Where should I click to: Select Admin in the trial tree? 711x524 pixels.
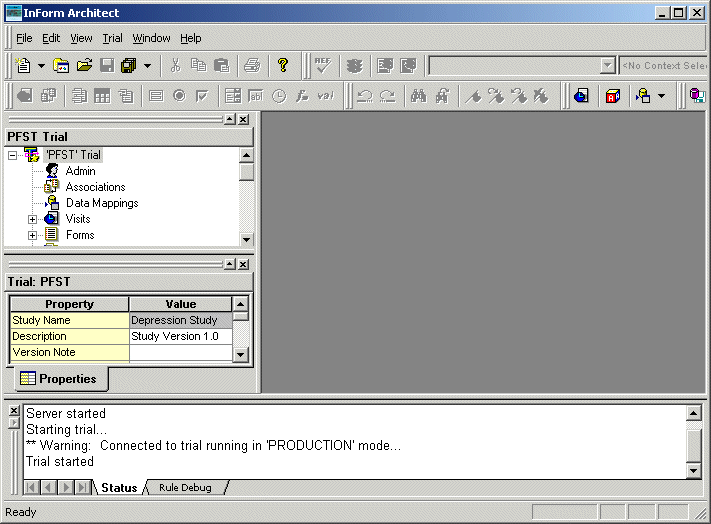click(x=80, y=171)
